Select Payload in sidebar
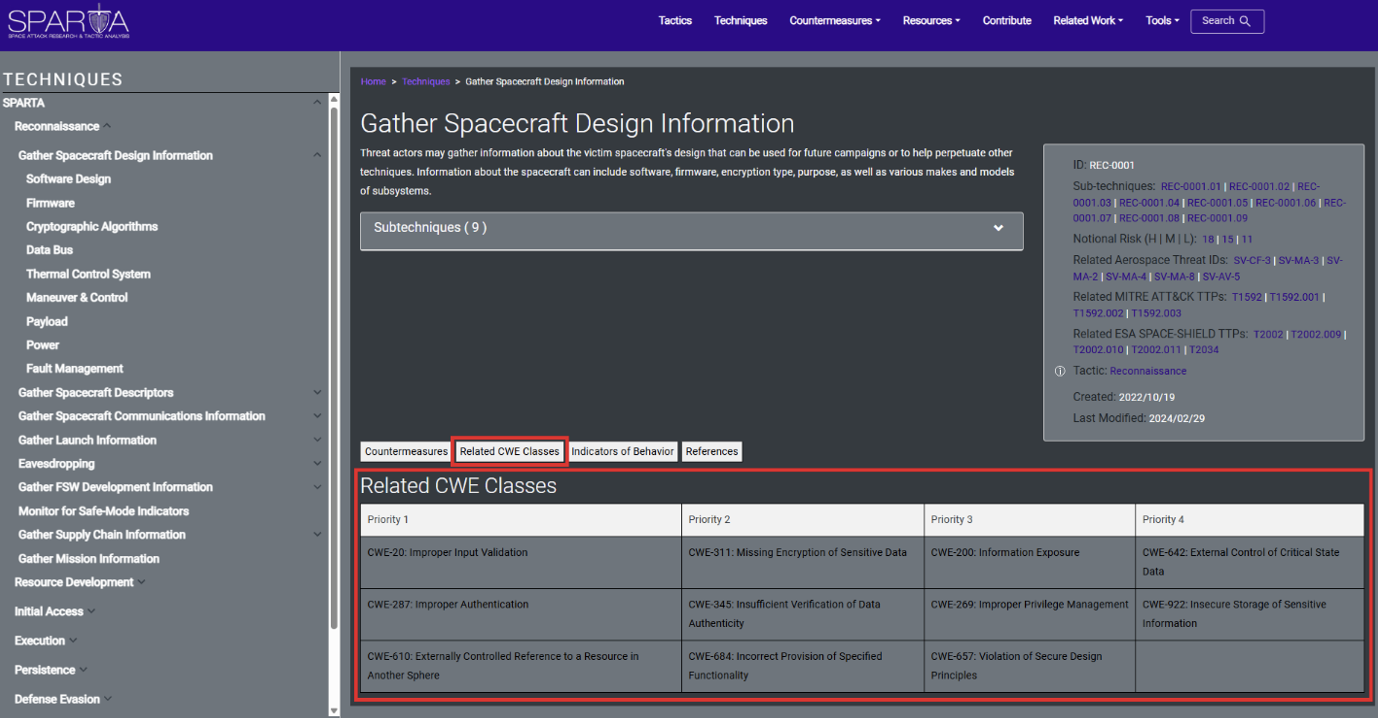Image resolution: width=1378 pixels, height=718 pixels. point(47,322)
